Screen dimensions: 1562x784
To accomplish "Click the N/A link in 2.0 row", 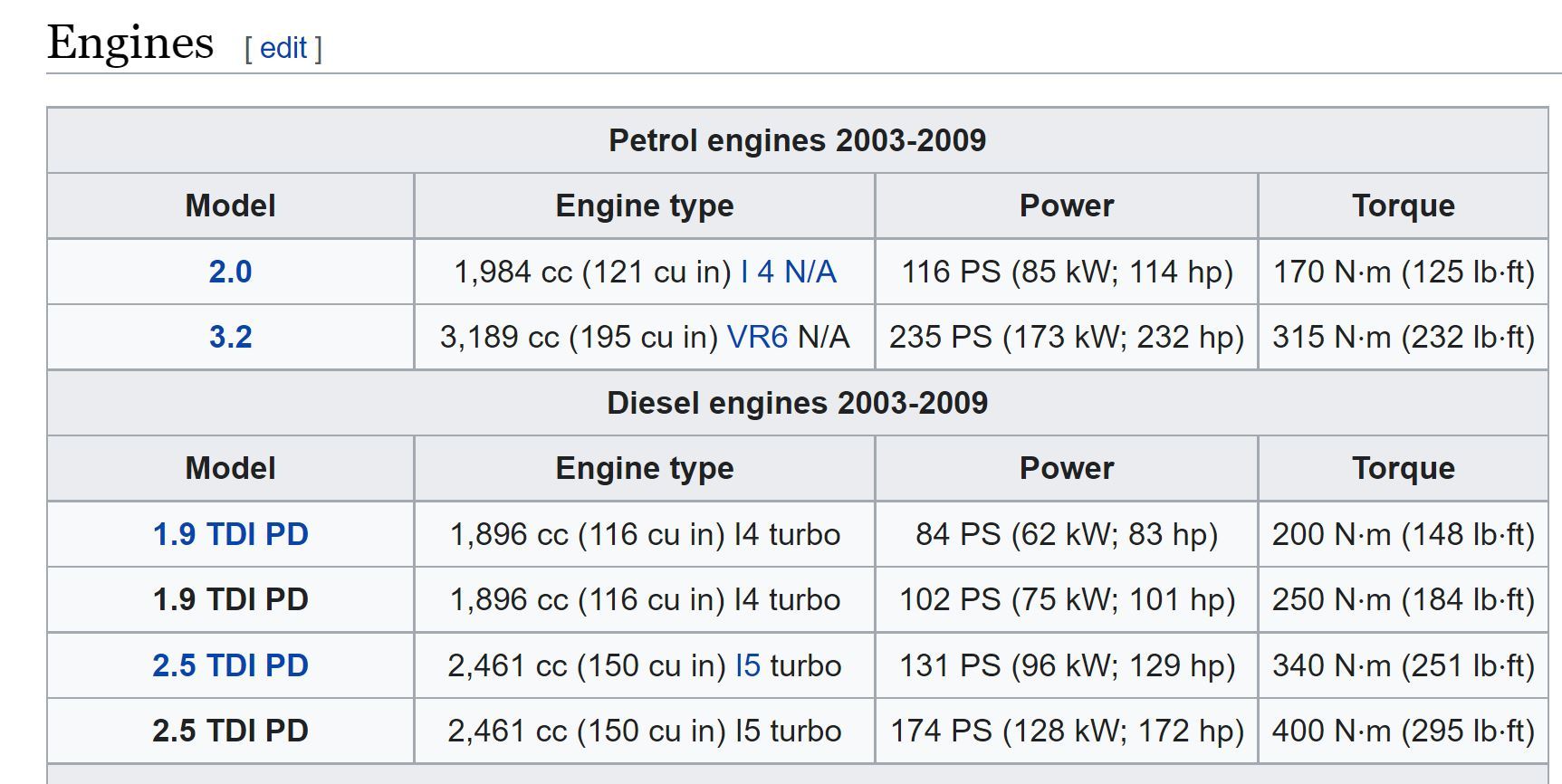I will [x=810, y=272].
